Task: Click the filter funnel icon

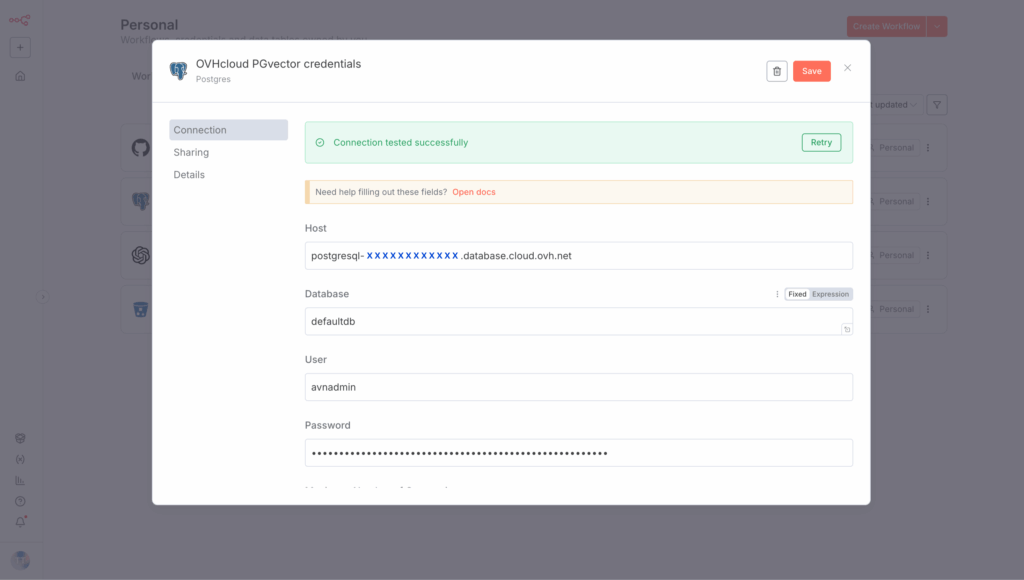Action: [937, 105]
